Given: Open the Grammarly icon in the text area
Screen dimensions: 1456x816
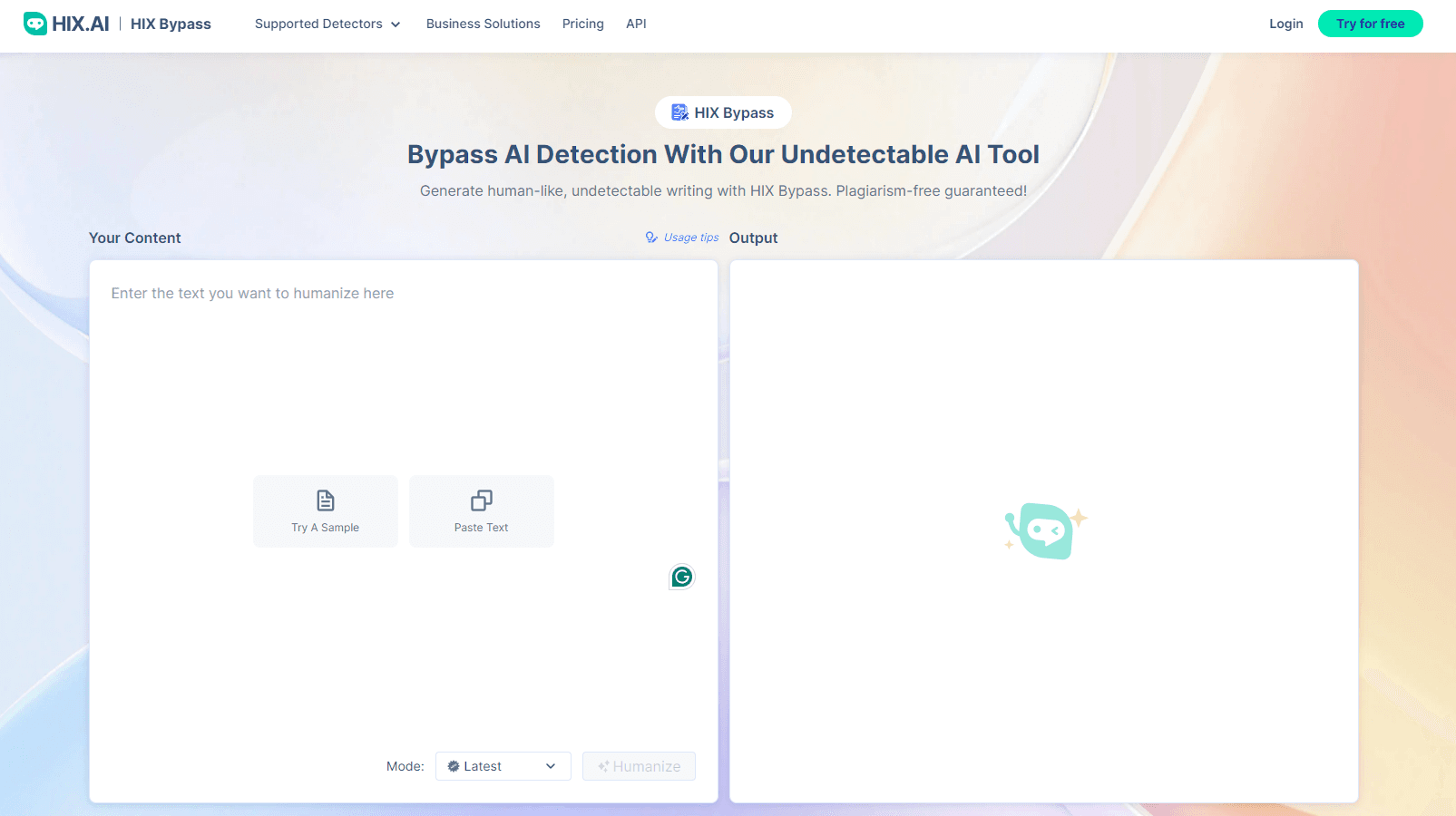Looking at the screenshot, I should pyautogui.click(x=682, y=577).
